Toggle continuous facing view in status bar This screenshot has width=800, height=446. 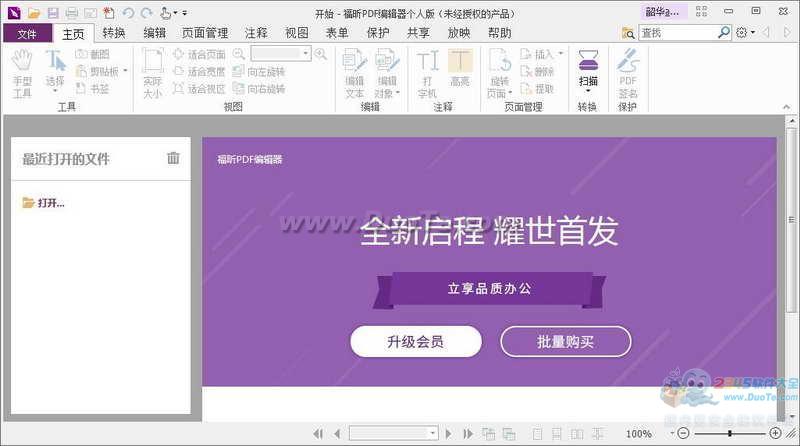click(x=597, y=434)
